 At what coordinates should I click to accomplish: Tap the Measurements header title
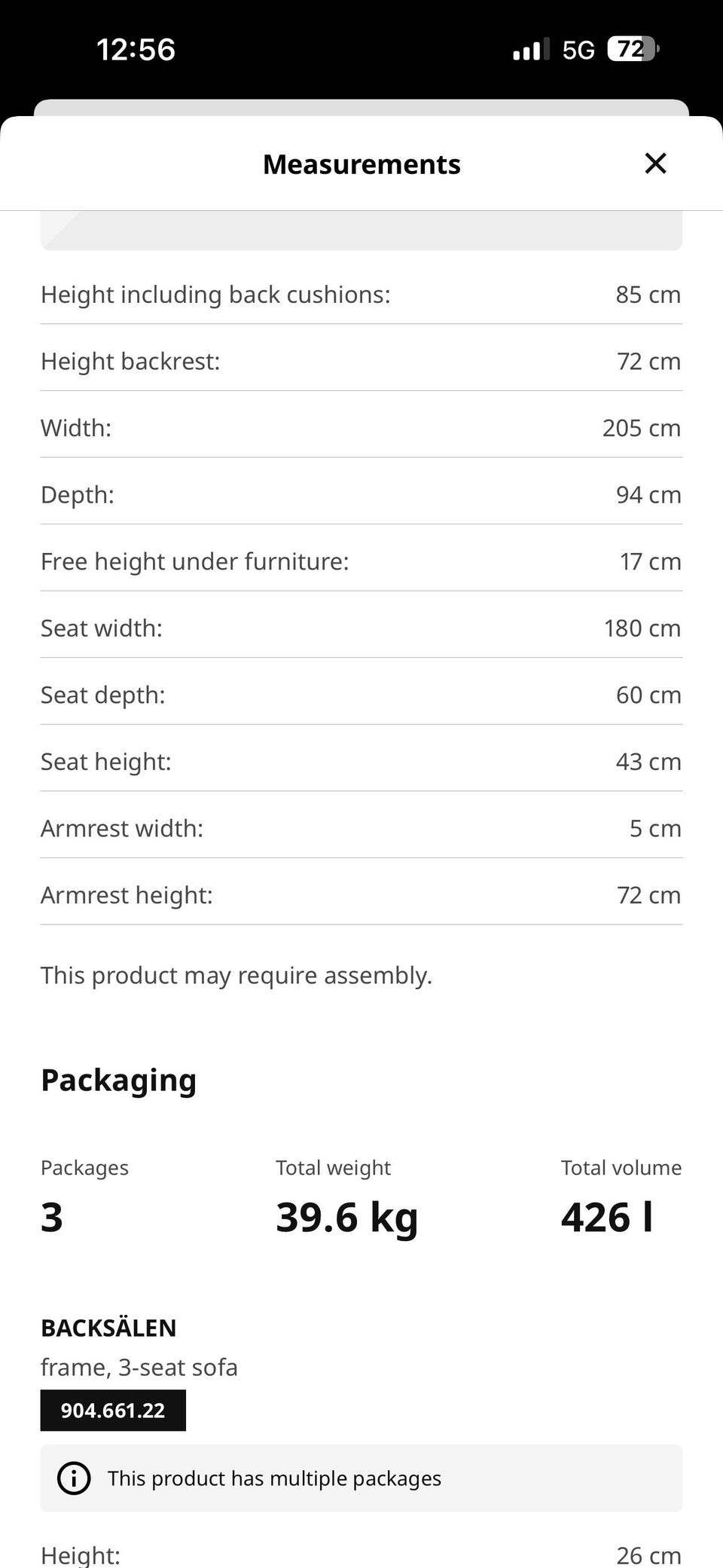361,164
